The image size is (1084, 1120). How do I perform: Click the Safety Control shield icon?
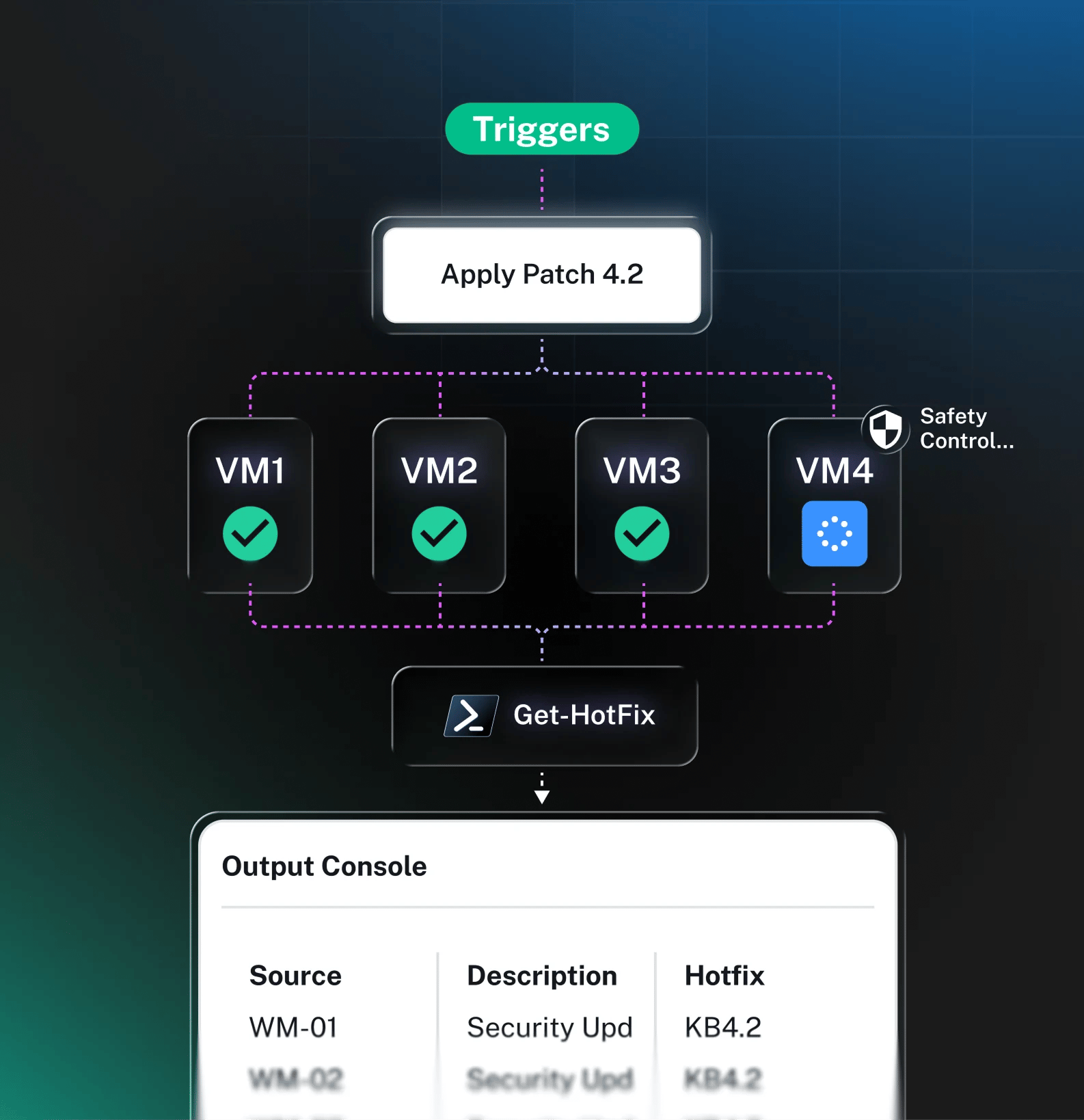point(885,429)
